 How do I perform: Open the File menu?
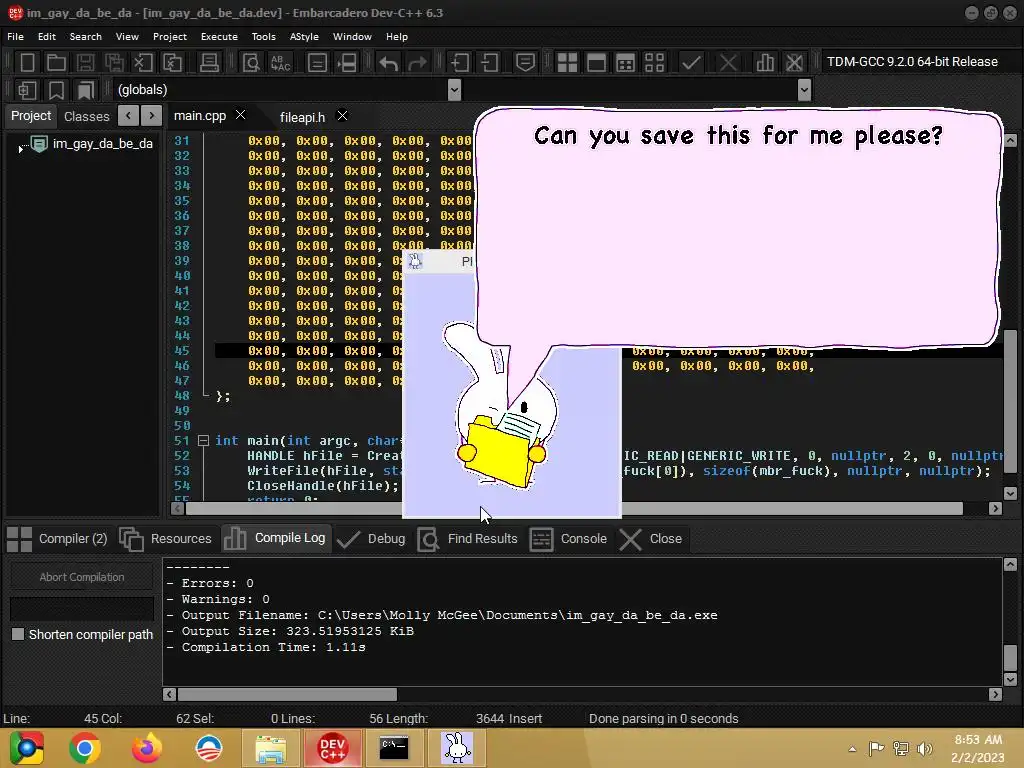15,37
